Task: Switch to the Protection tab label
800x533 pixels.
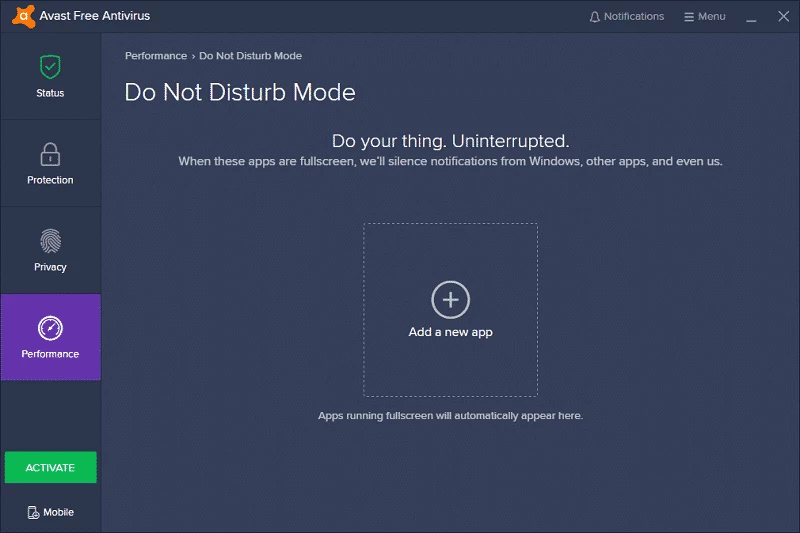Action: point(50,180)
